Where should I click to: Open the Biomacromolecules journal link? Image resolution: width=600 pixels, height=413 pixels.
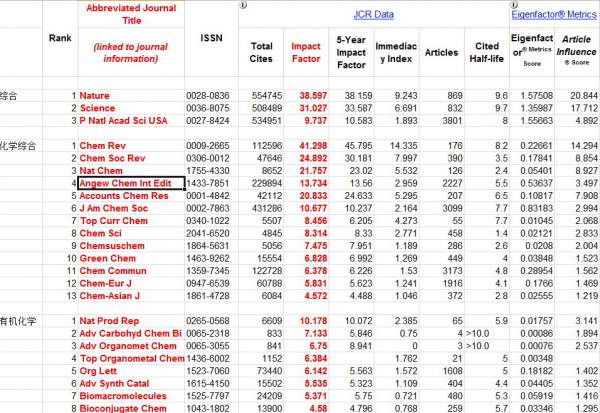123,396
